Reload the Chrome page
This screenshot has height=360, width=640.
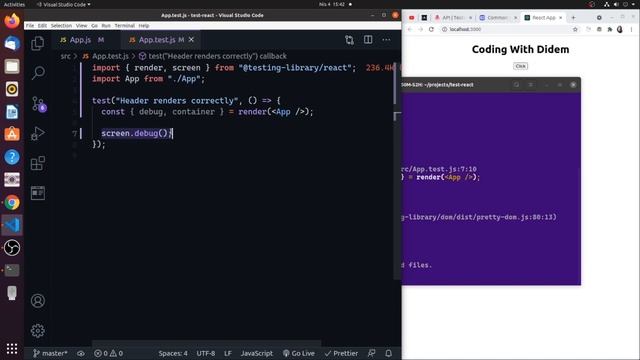pos(431,29)
